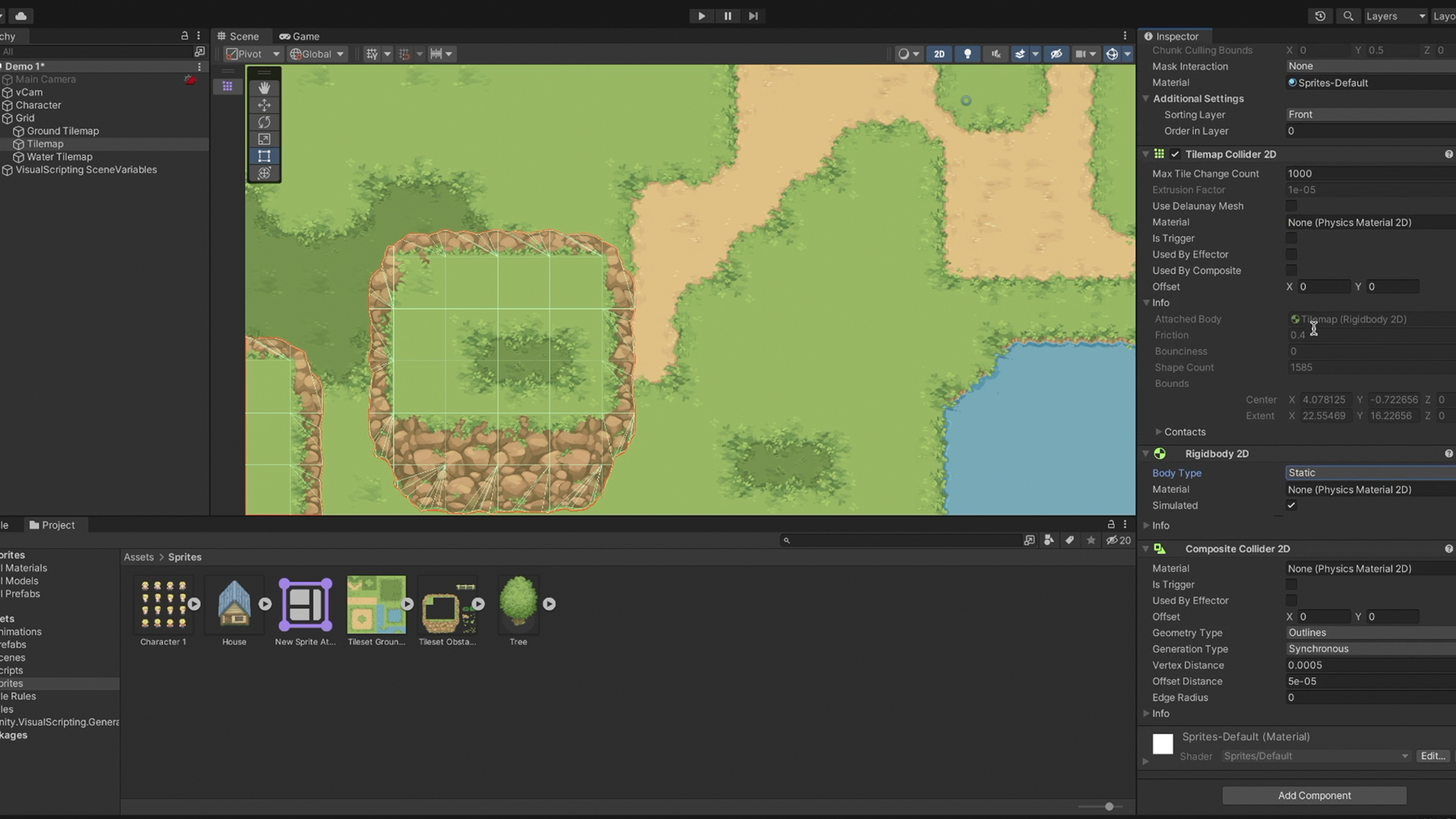Toggle Simulated on the Rigidbody 2D
Viewport: 1456px width, 819px height.
(x=1291, y=505)
